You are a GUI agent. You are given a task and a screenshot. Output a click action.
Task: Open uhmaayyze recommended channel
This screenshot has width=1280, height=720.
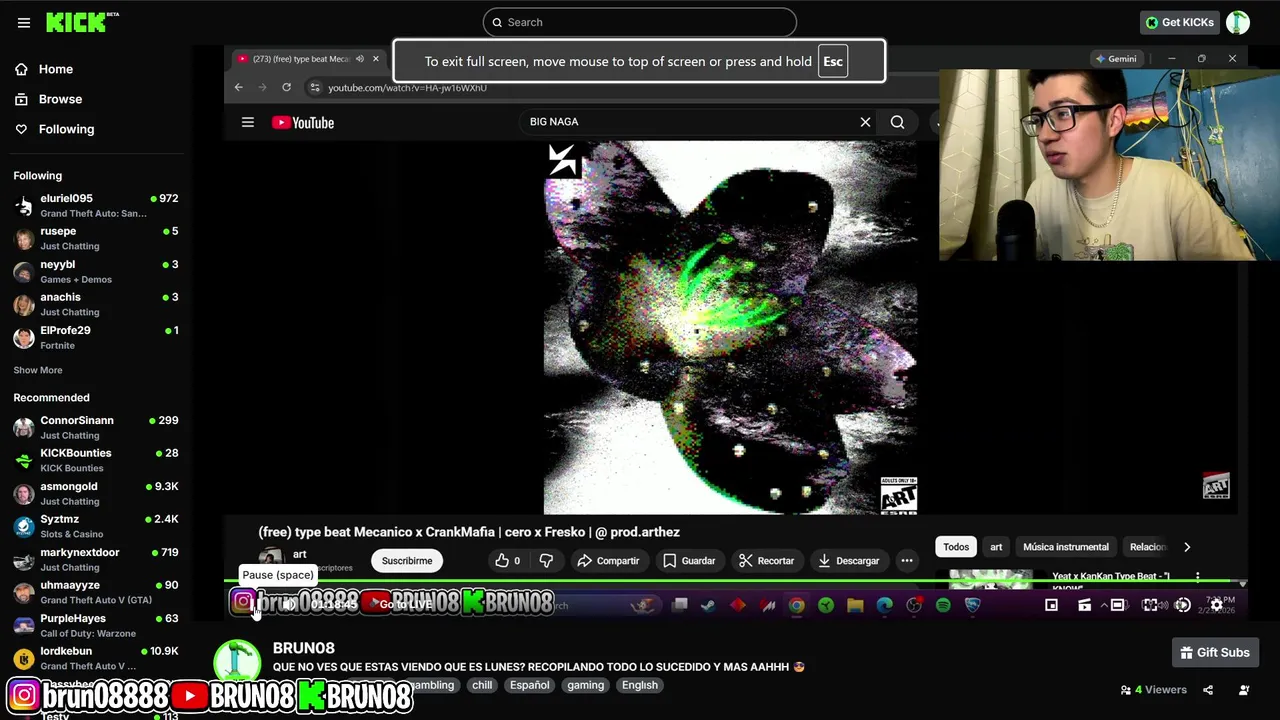(x=95, y=592)
